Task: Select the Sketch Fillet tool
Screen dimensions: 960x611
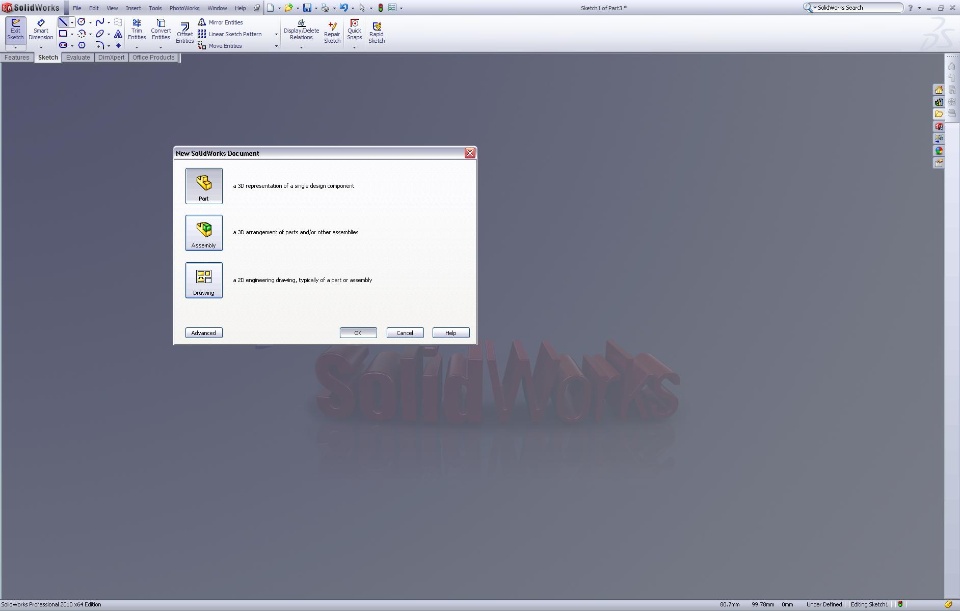Action: 100,45
